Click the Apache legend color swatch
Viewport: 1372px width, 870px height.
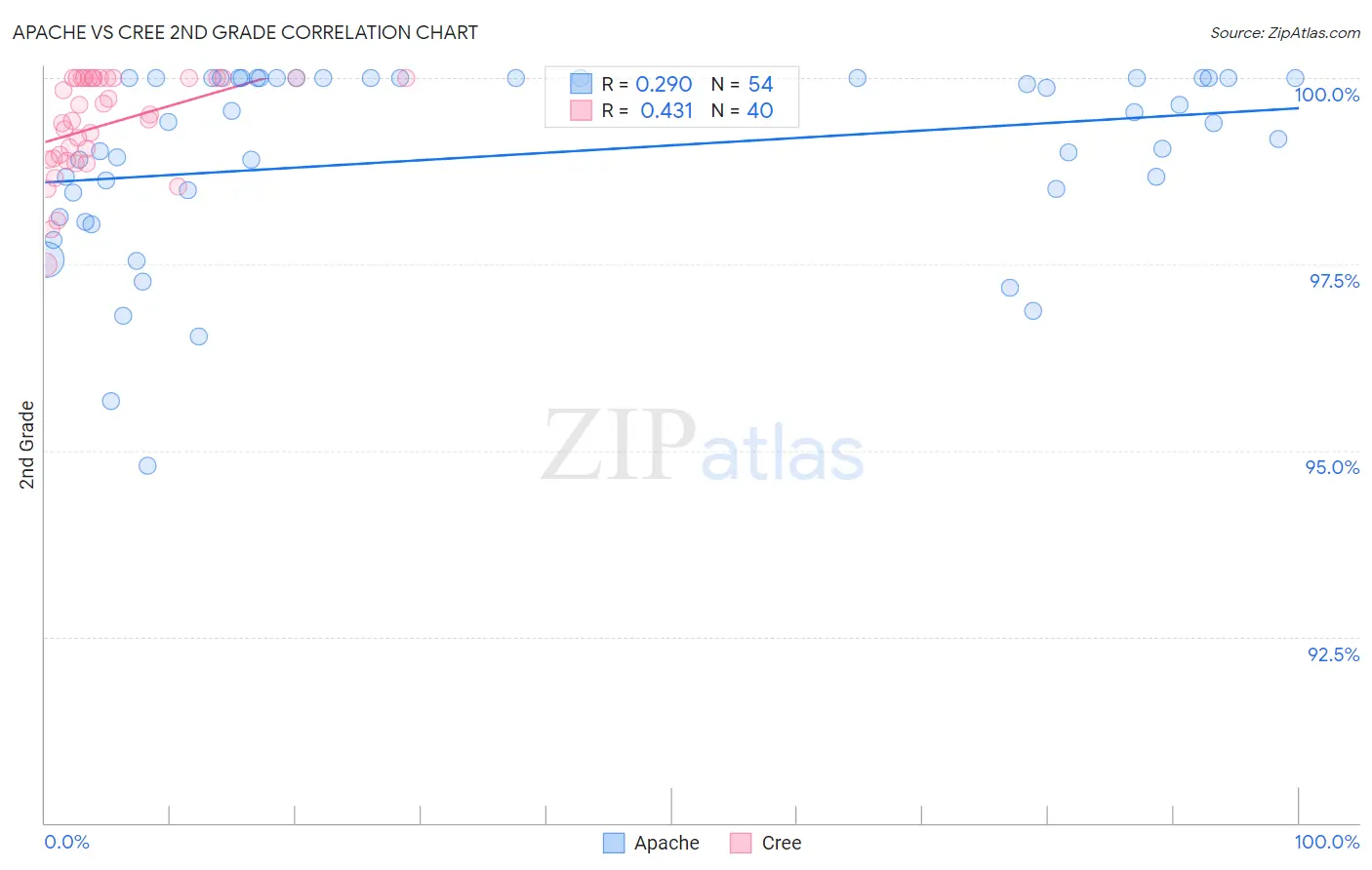pos(614,844)
